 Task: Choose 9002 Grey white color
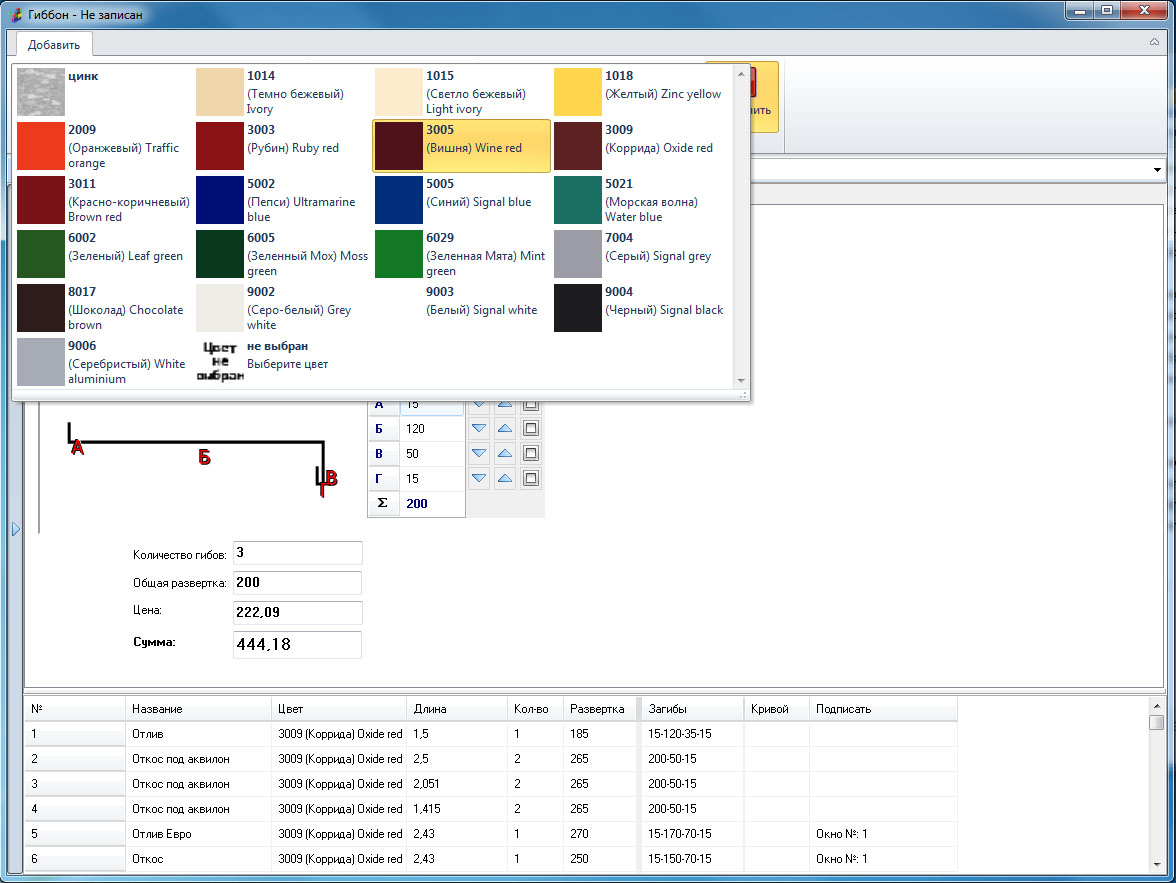(282, 308)
